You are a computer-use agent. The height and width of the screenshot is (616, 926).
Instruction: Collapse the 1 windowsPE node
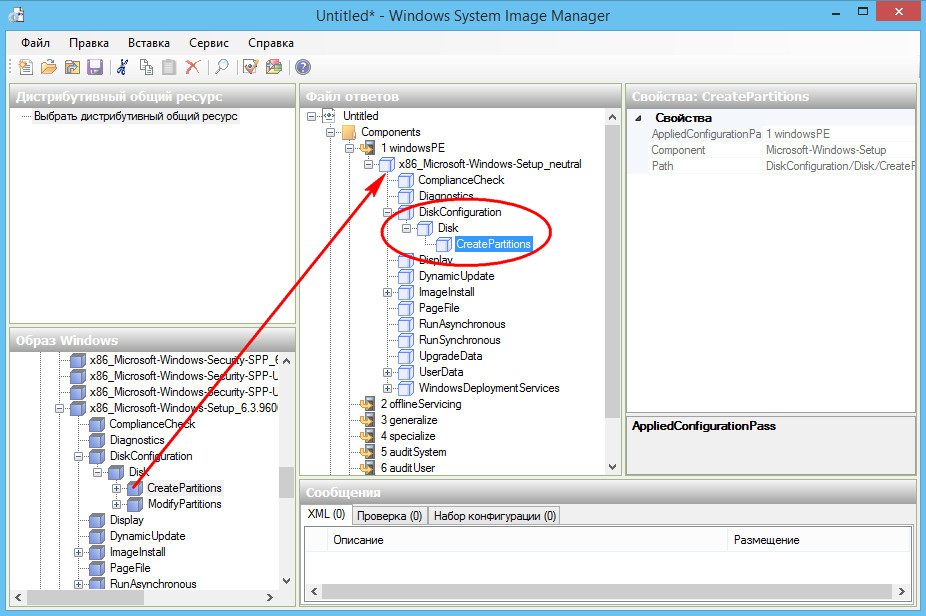(349, 148)
